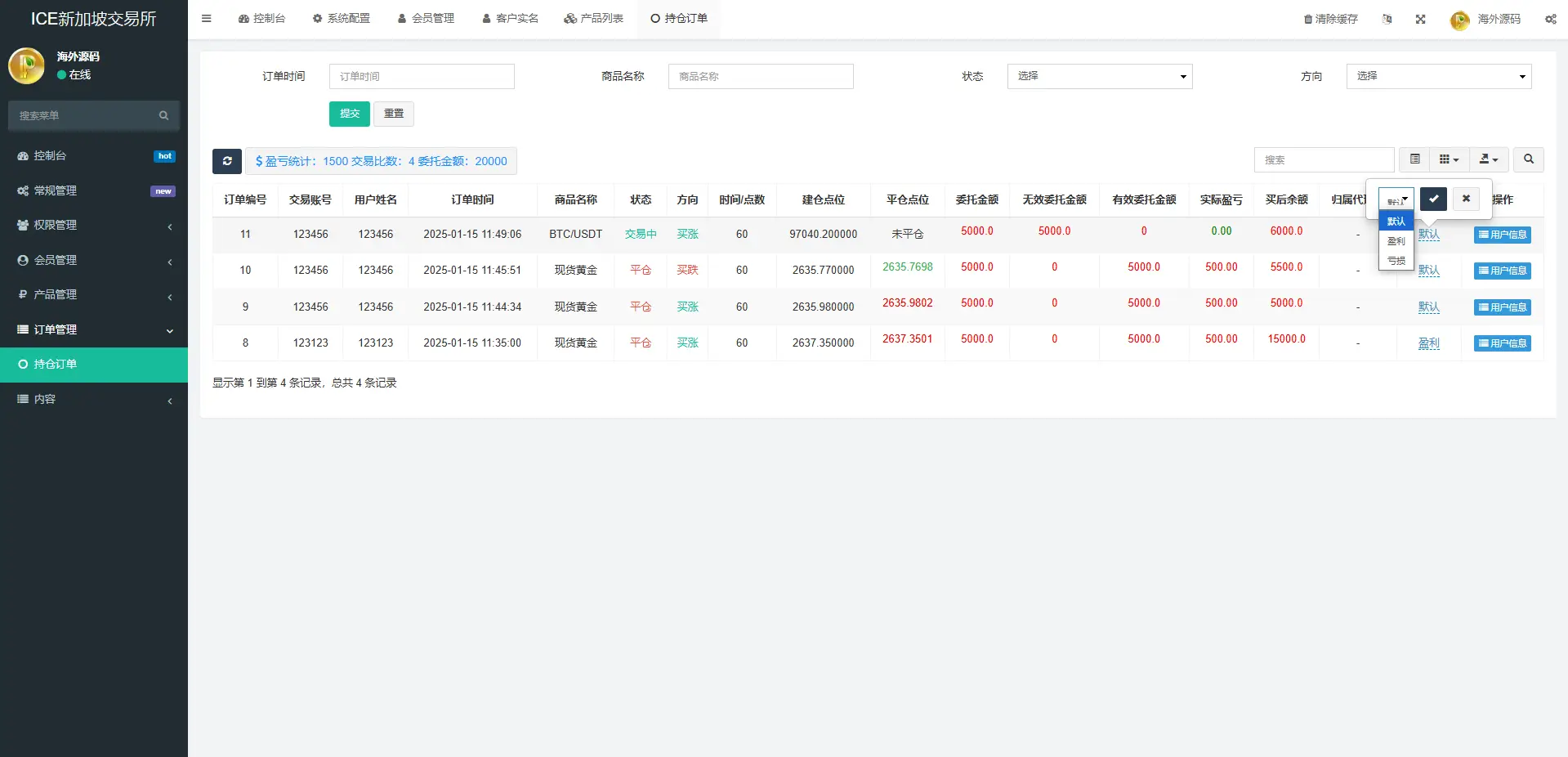Click the magnifier search icon in table toolbar

pos(1527,159)
